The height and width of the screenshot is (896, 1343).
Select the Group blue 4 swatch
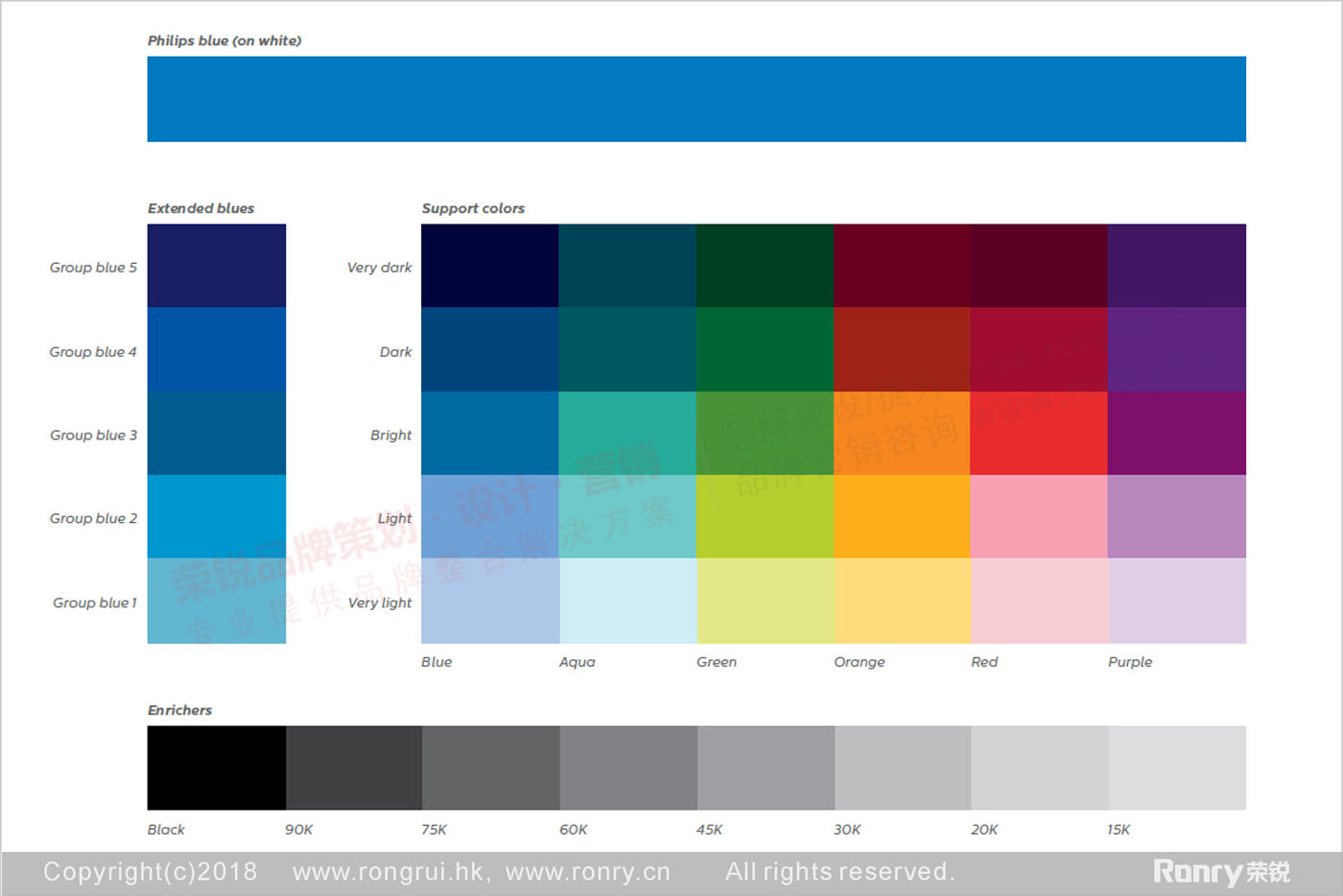217,349
